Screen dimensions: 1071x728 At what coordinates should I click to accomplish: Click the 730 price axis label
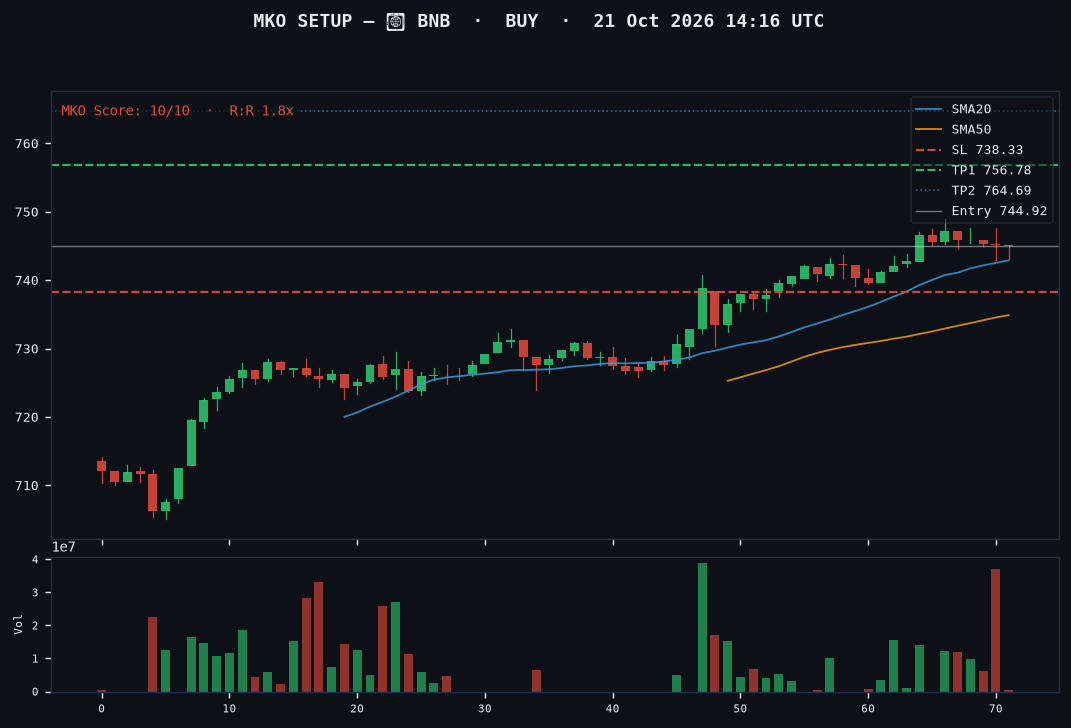27,349
